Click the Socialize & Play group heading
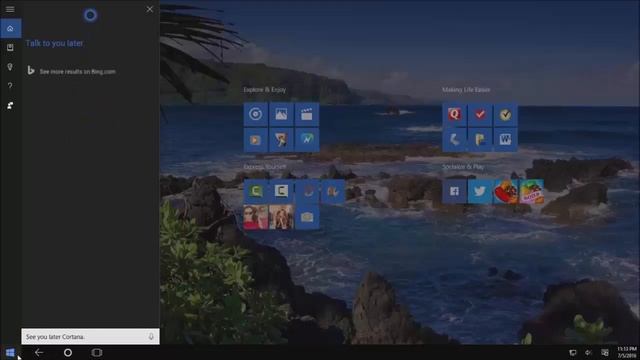The height and width of the screenshot is (360, 640). [x=463, y=167]
